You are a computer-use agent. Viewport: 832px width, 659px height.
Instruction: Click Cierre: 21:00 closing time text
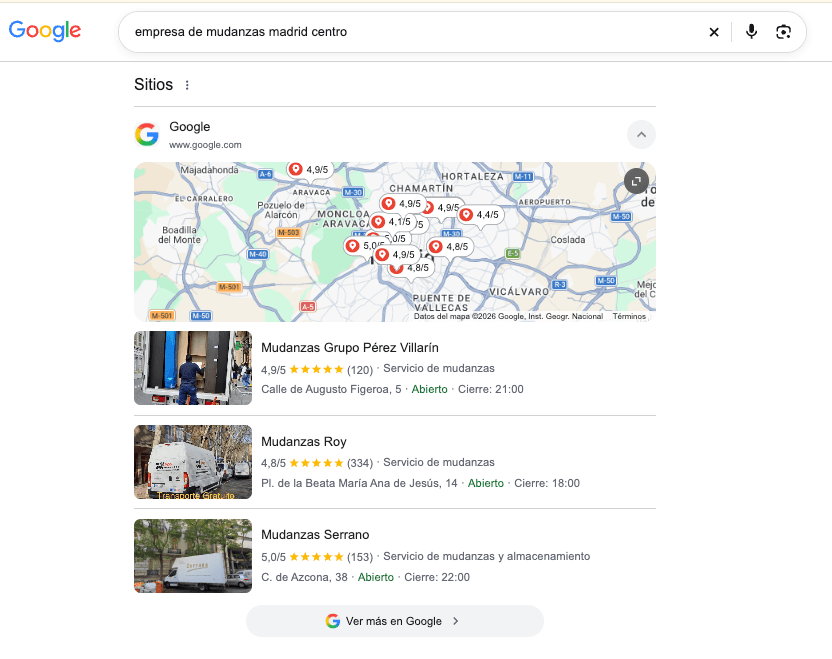pyautogui.click(x=491, y=389)
